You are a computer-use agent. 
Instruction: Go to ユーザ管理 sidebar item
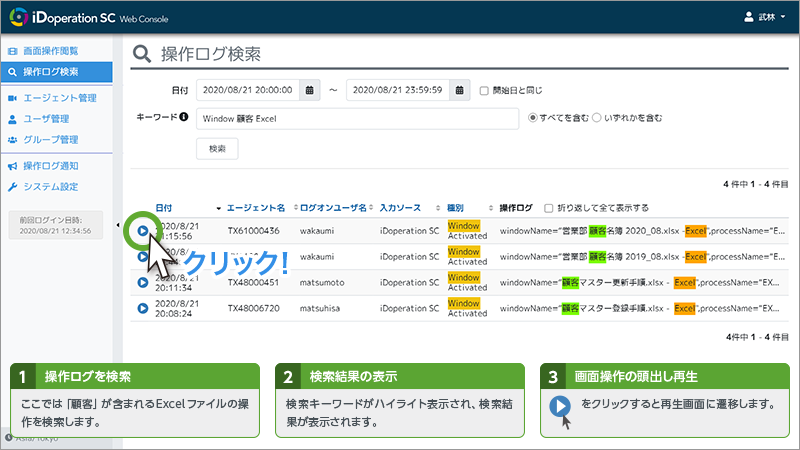46,119
